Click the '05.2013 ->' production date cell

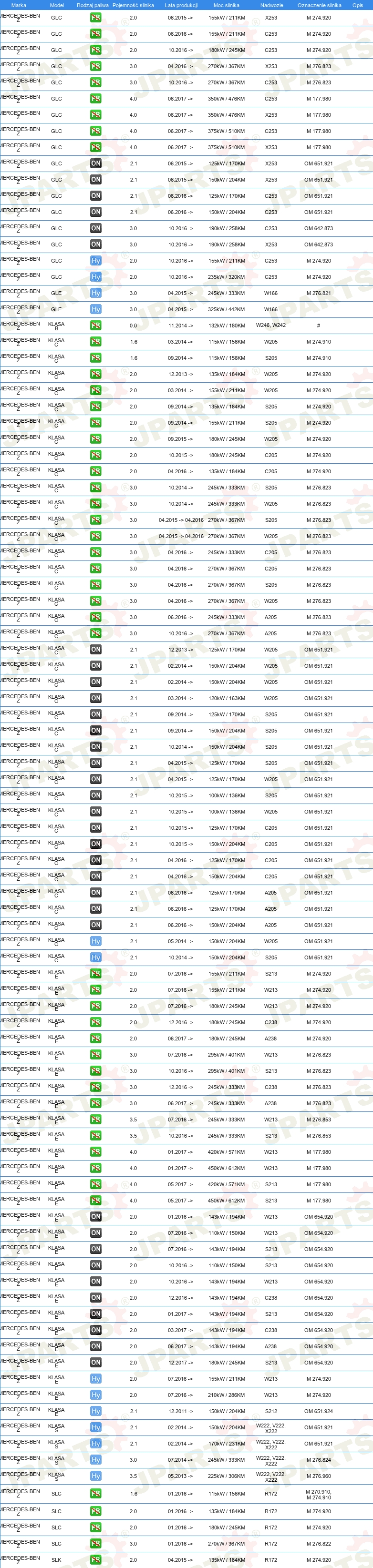click(x=180, y=1476)
